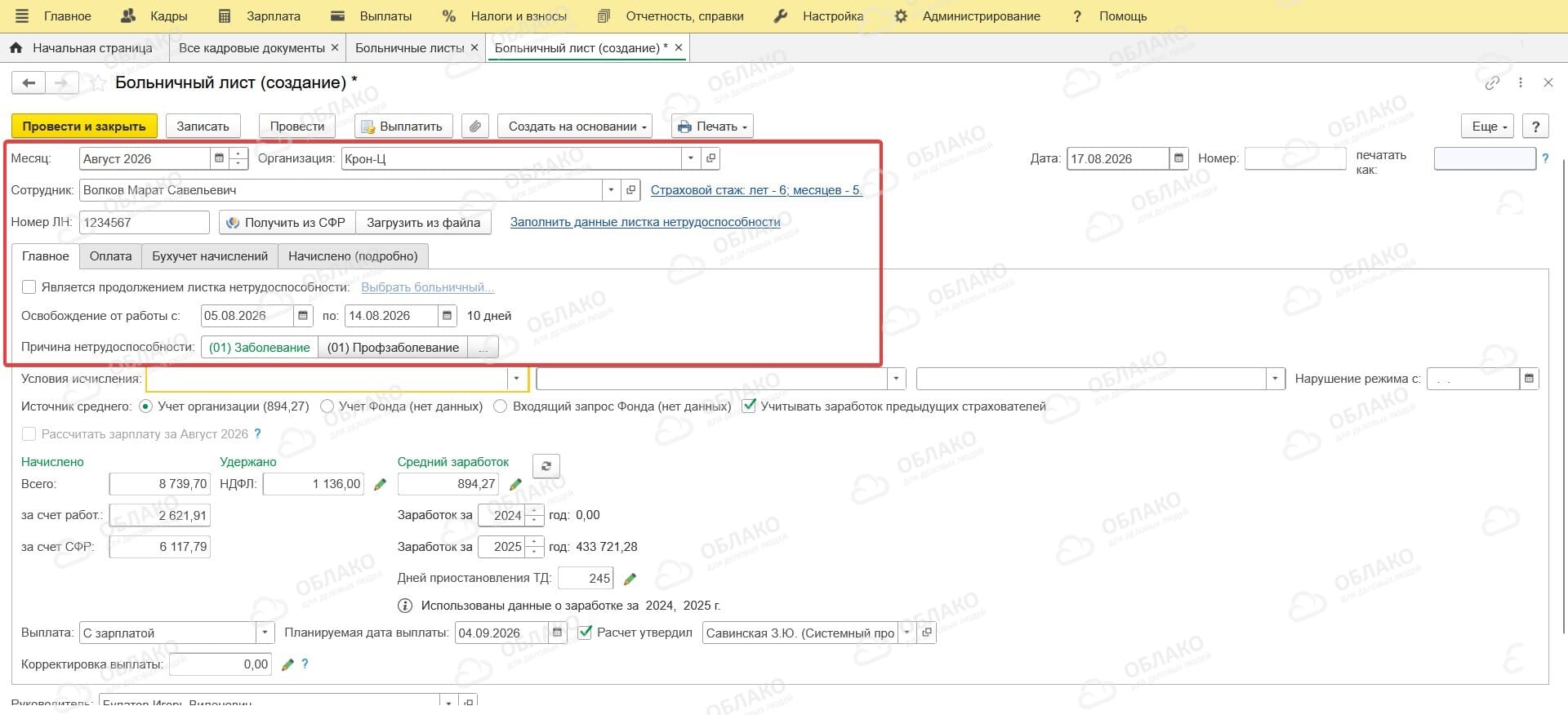This screenshot has height=715, width=1568.
Task: Copy link to document icon
Action: [1492, 82]
